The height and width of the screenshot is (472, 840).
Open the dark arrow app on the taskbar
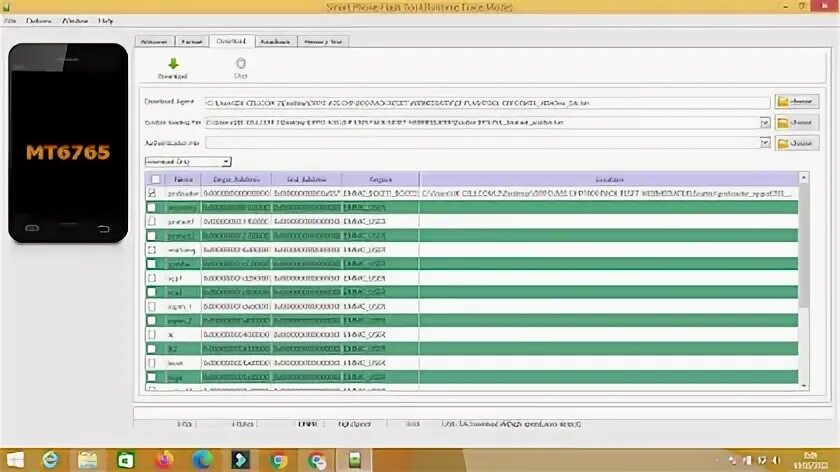(x=240, y=460)
